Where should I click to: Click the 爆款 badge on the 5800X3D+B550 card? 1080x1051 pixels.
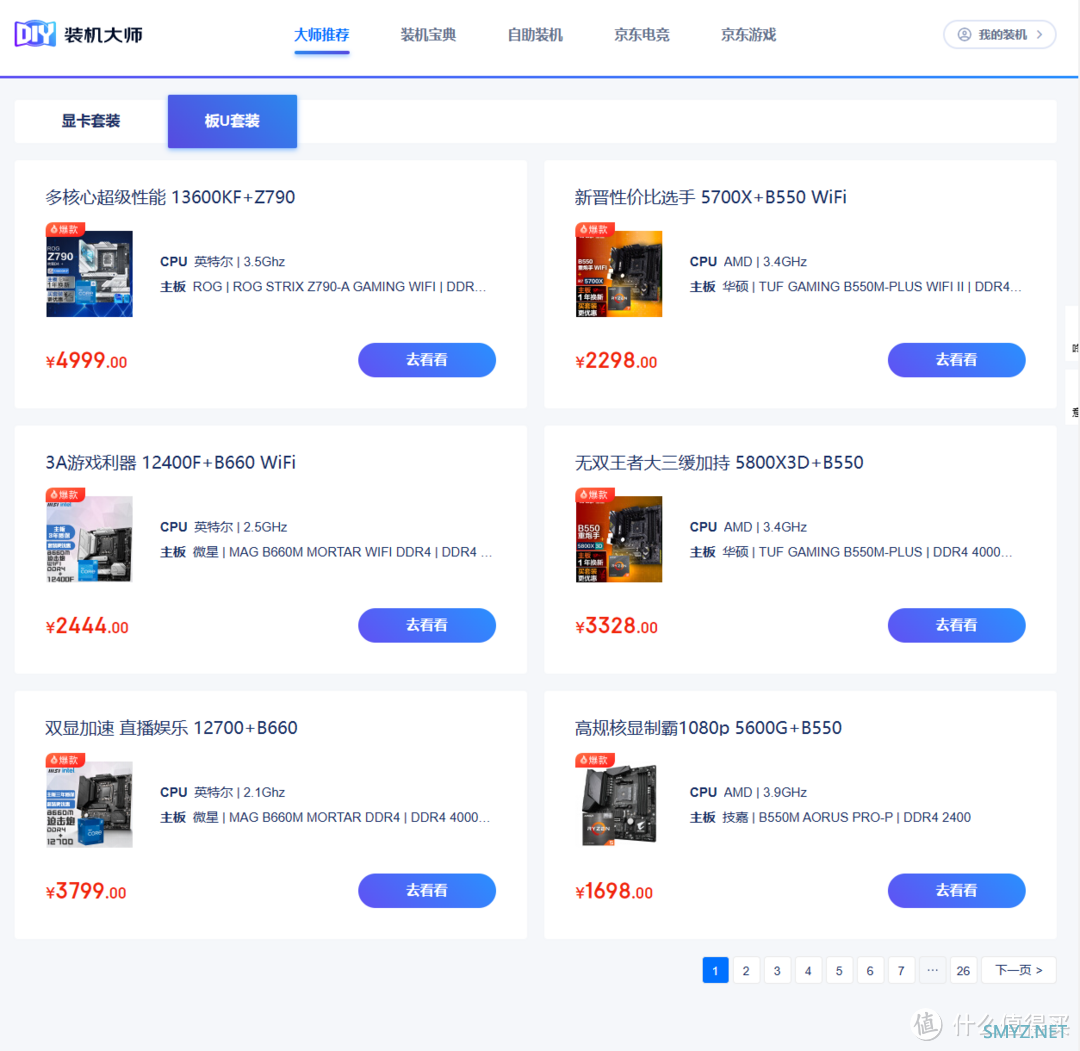594,495
